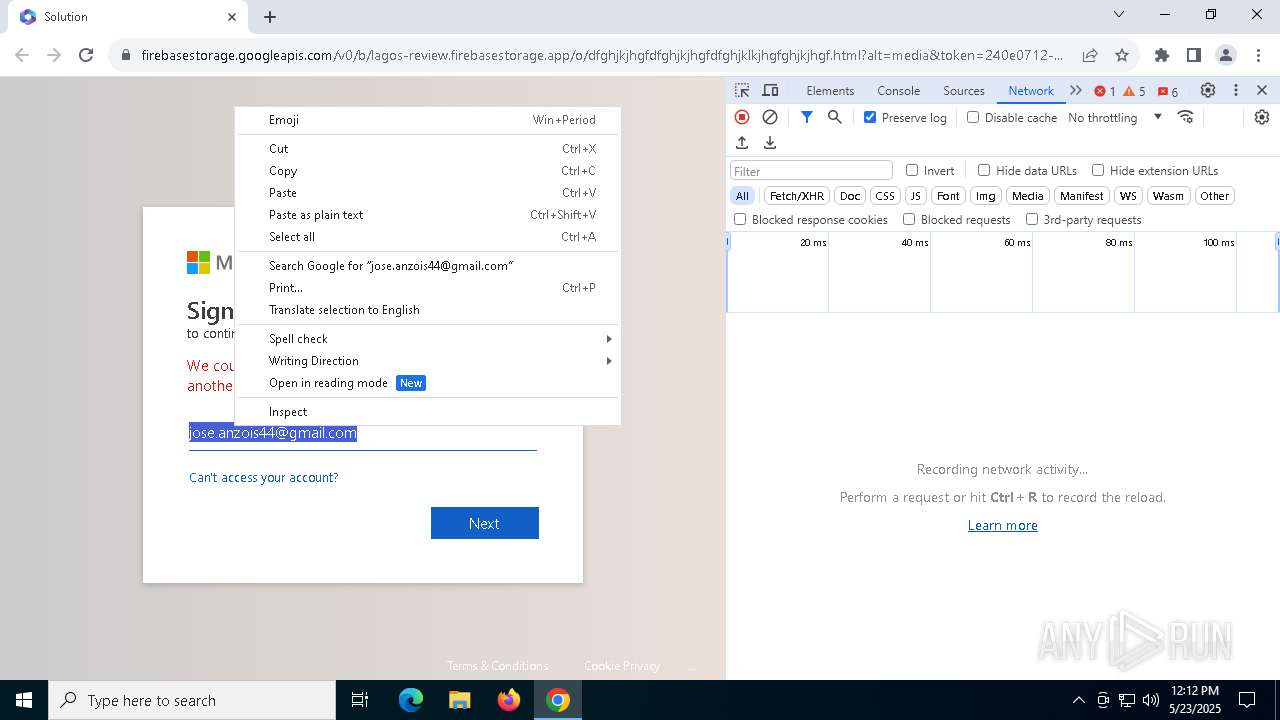The image size is (1280, 720).
Task: Open Chrome profile avatar
Action: pos(1225,55)
